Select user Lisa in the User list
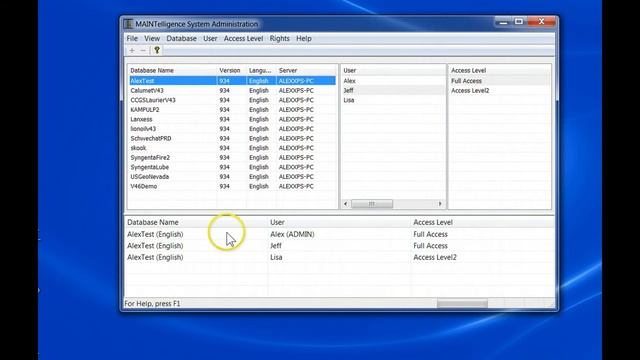The height and width of the screenshot is (360, 640). click(393, 100)
